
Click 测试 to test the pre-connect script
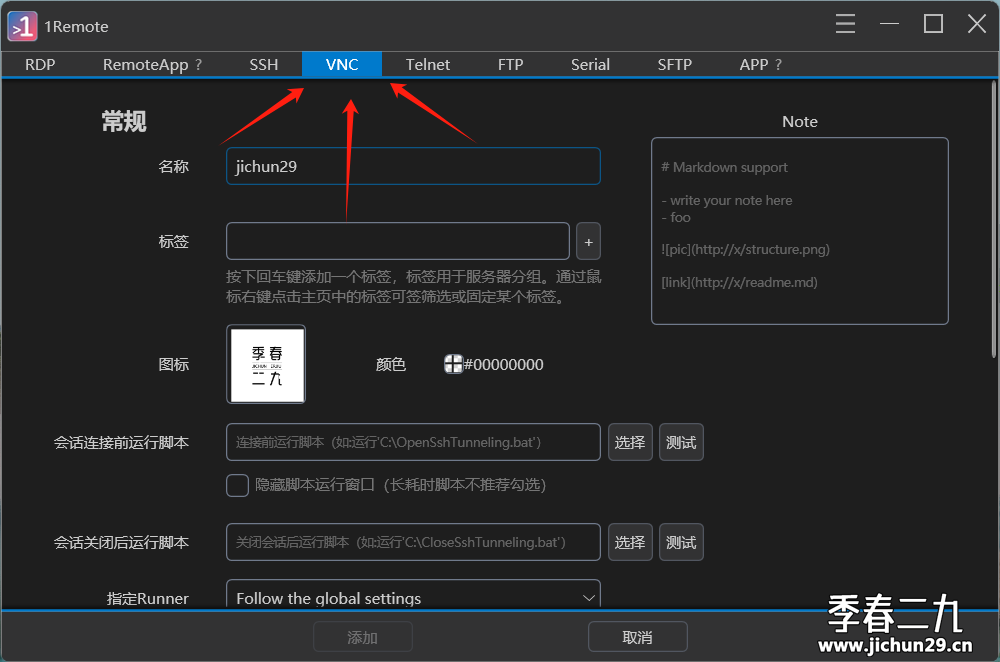point(681,442)
